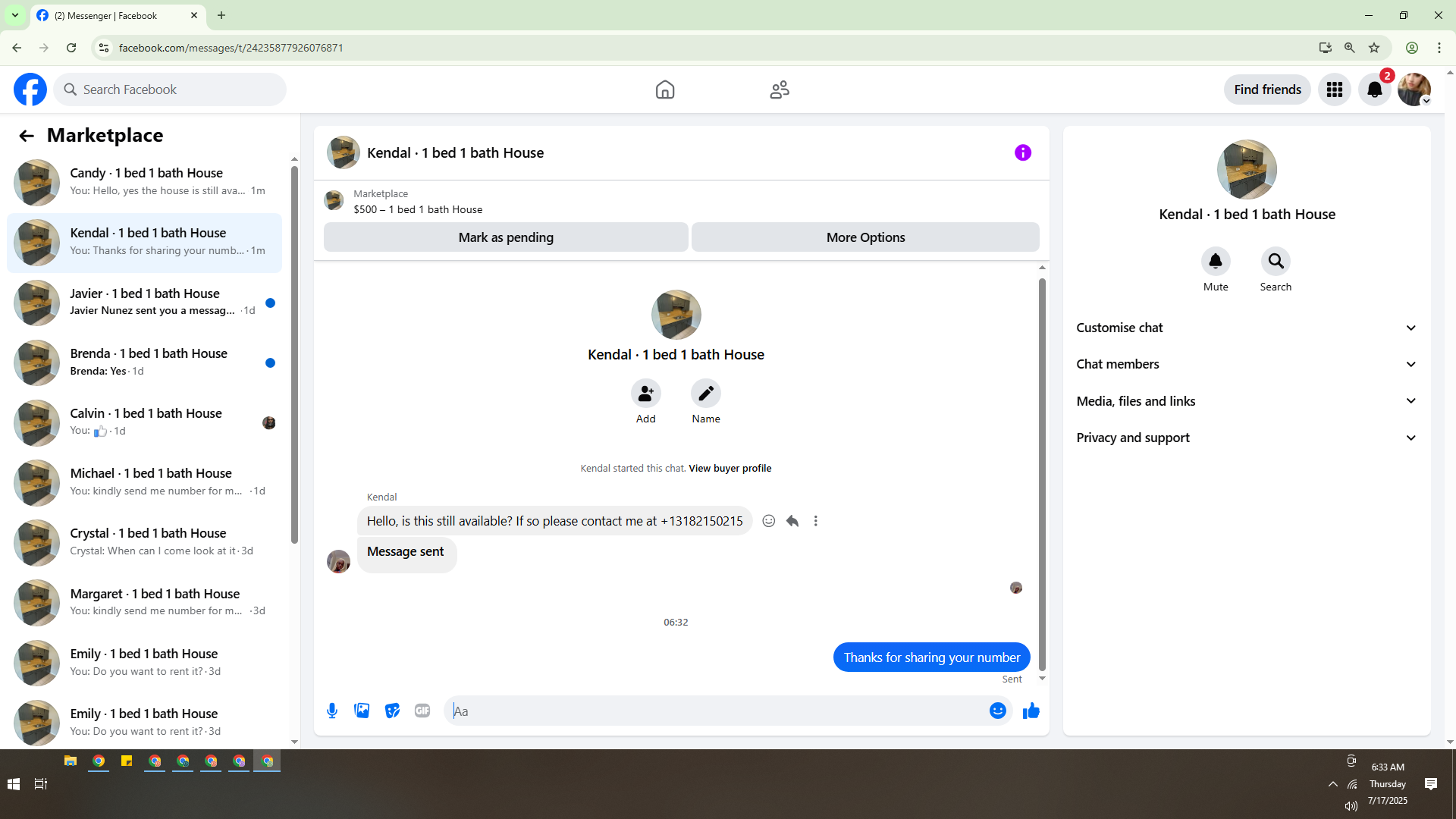Open the Candy conversation in the list
The width and height of the screenshot is (1456, 819).
click(x=144, y=182)
